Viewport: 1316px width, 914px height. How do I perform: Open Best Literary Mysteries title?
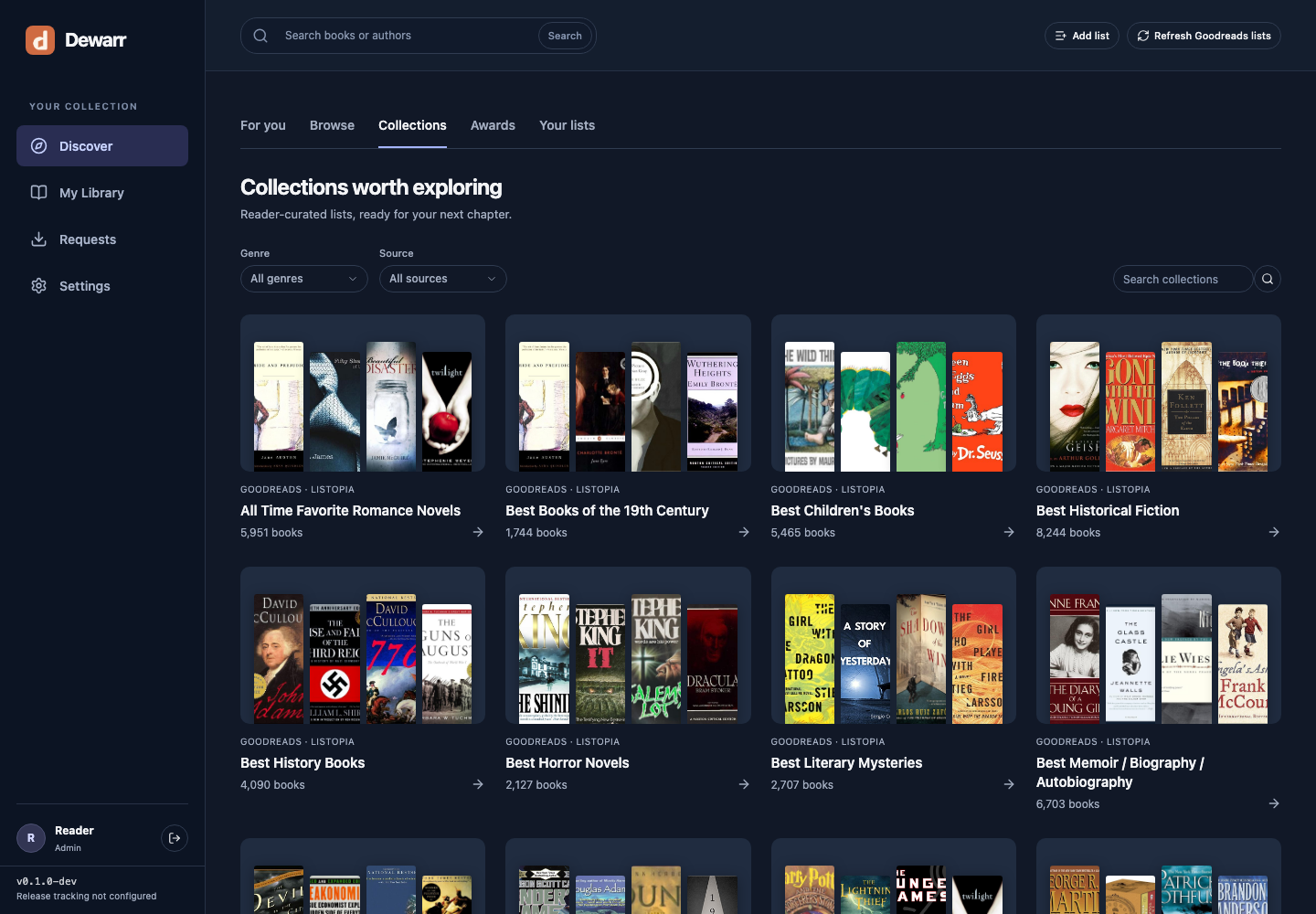tap(846, 763)
